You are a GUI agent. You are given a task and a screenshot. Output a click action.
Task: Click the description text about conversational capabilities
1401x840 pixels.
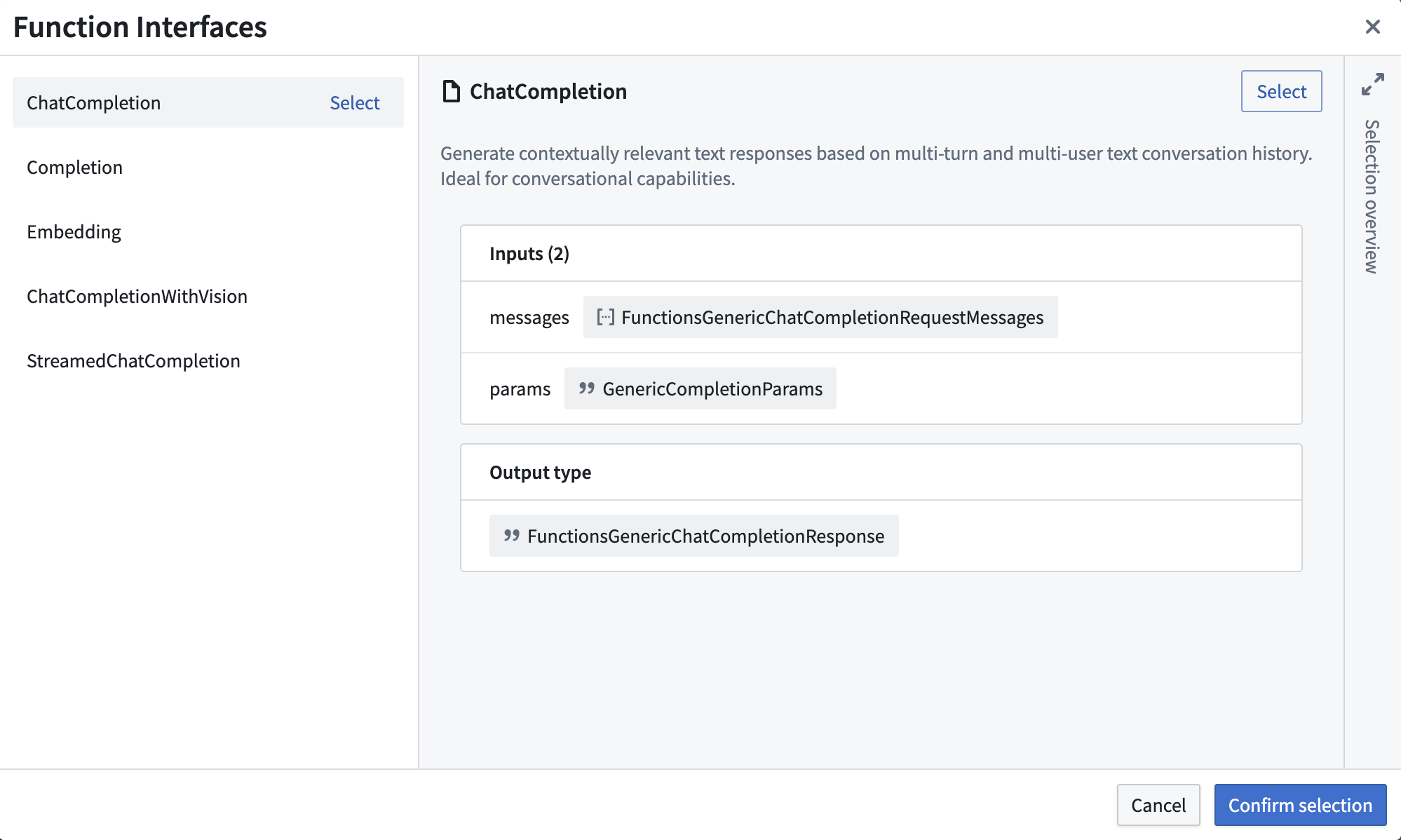876,165
